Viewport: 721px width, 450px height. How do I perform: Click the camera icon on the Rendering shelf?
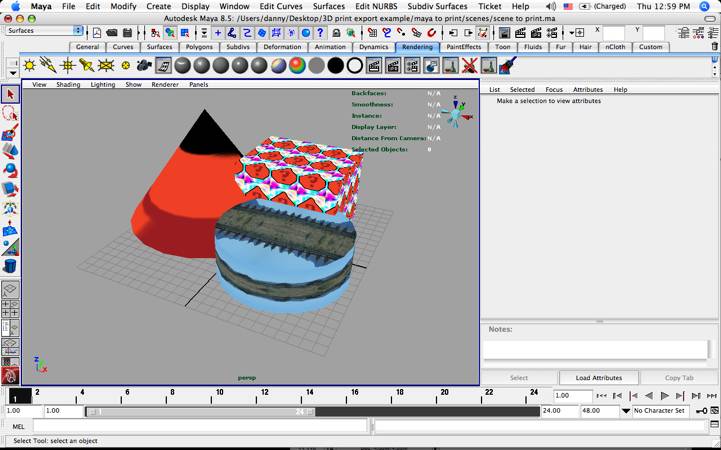coord(145,65)
